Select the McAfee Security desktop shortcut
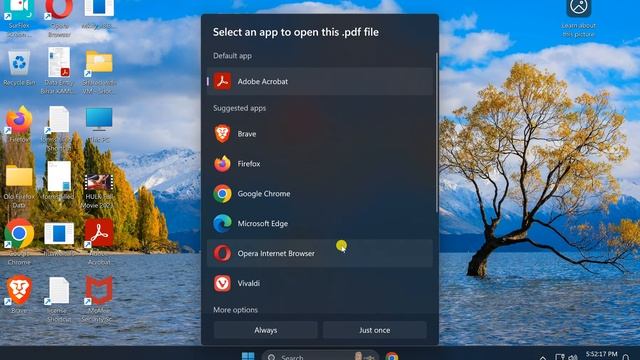This screenshot has height=360, width=640. point(98,299)
